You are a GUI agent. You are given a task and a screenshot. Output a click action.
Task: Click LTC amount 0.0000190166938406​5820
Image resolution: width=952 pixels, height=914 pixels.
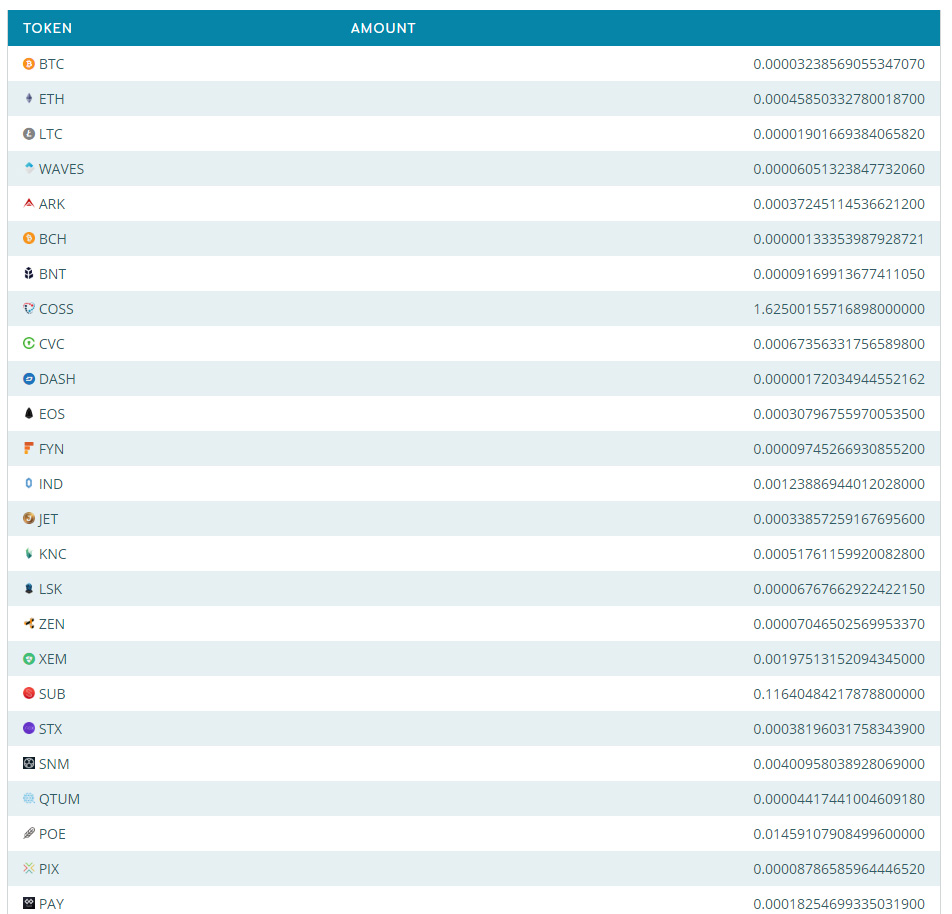click(x=839, y=134)
